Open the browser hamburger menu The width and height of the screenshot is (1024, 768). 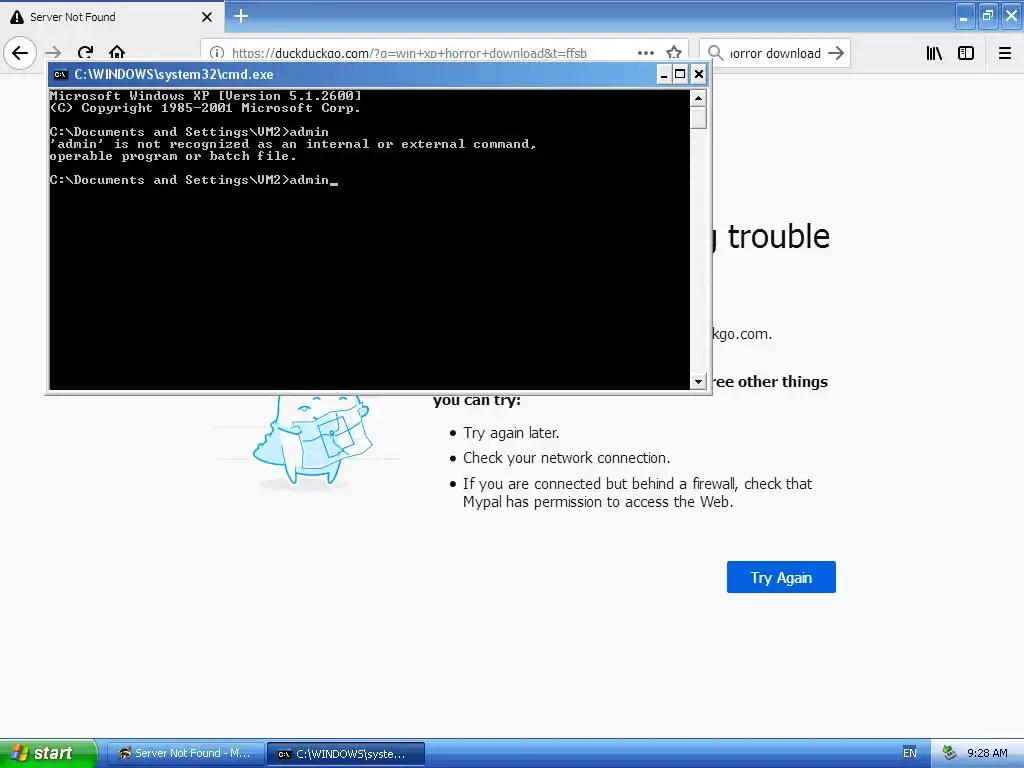(x=1005, y=53)
